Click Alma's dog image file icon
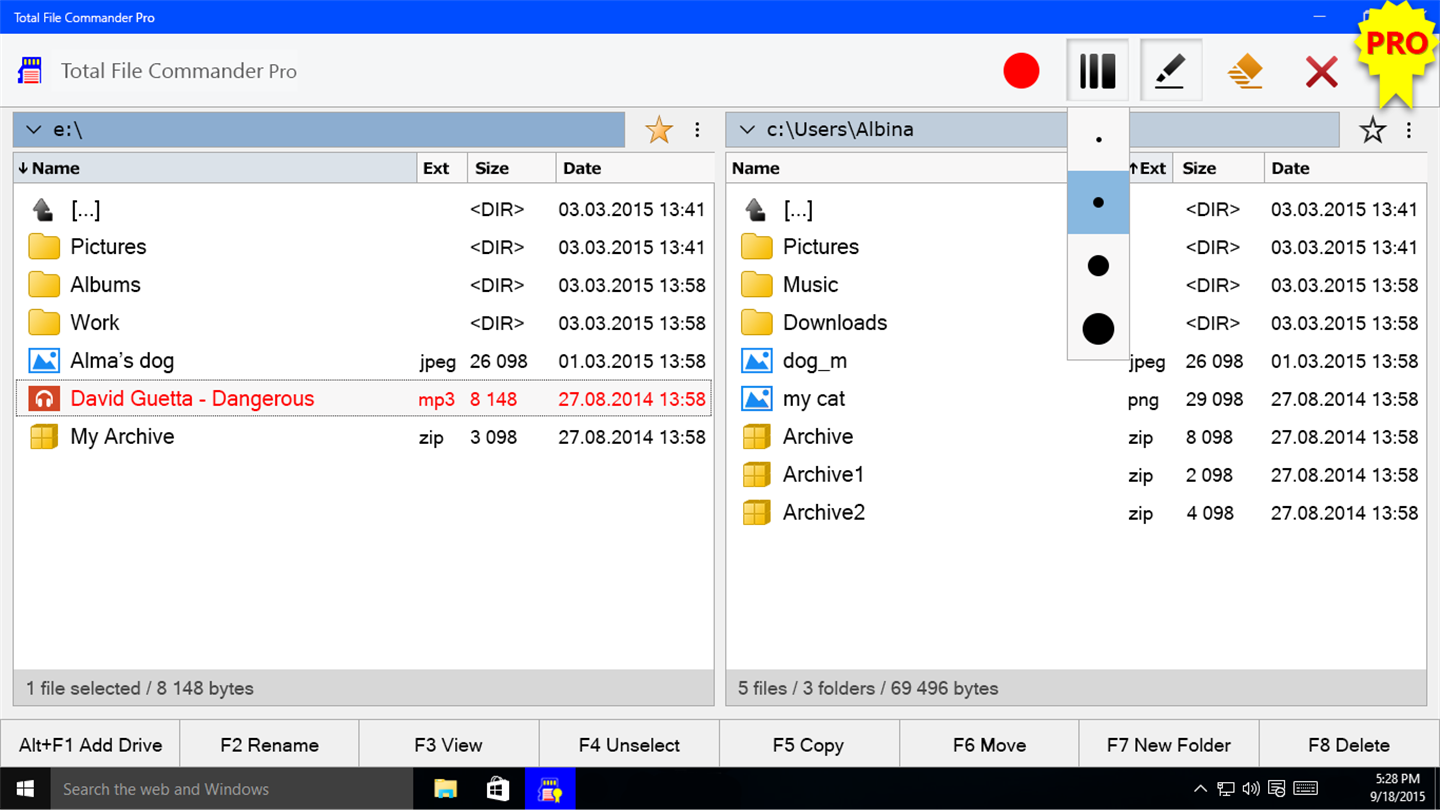 44,361
